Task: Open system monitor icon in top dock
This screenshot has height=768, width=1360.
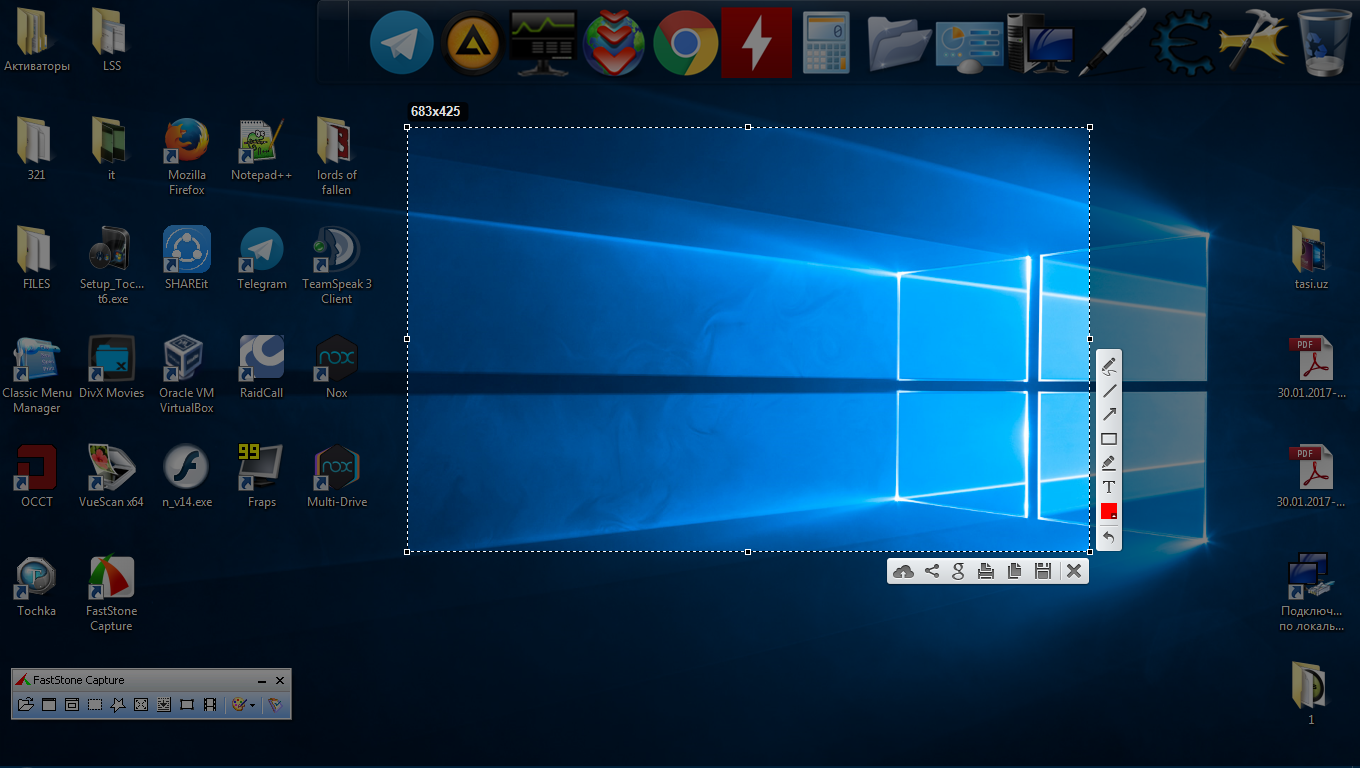Action: click(x=543, y=43)
